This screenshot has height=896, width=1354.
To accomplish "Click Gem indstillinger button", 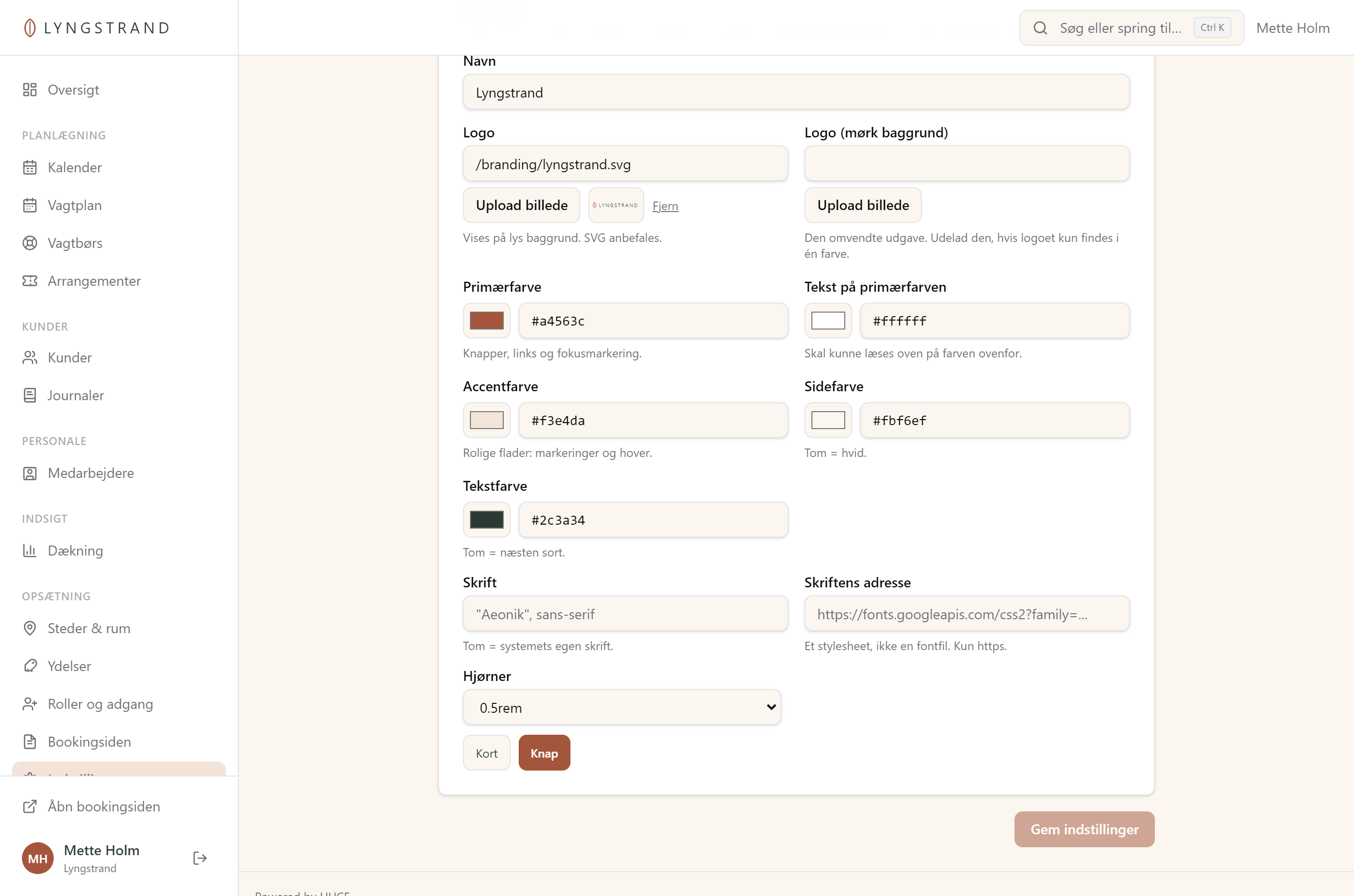I will click(x=1084, y=829).
